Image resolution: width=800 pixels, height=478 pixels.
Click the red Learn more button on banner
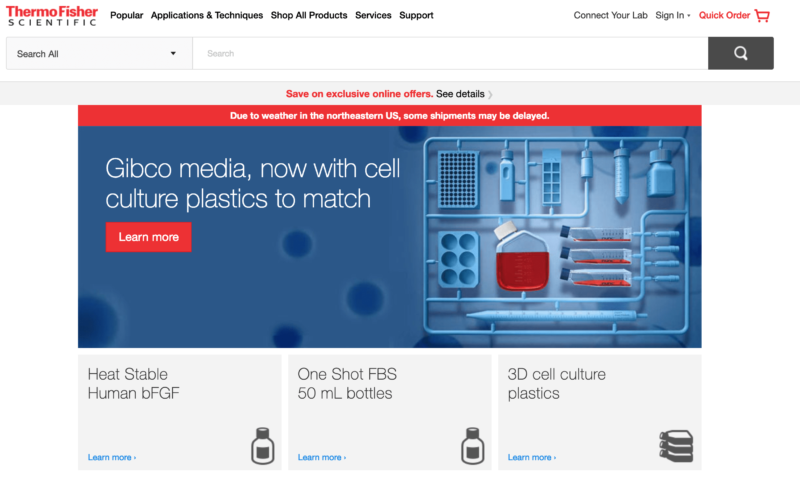point(148,237)
